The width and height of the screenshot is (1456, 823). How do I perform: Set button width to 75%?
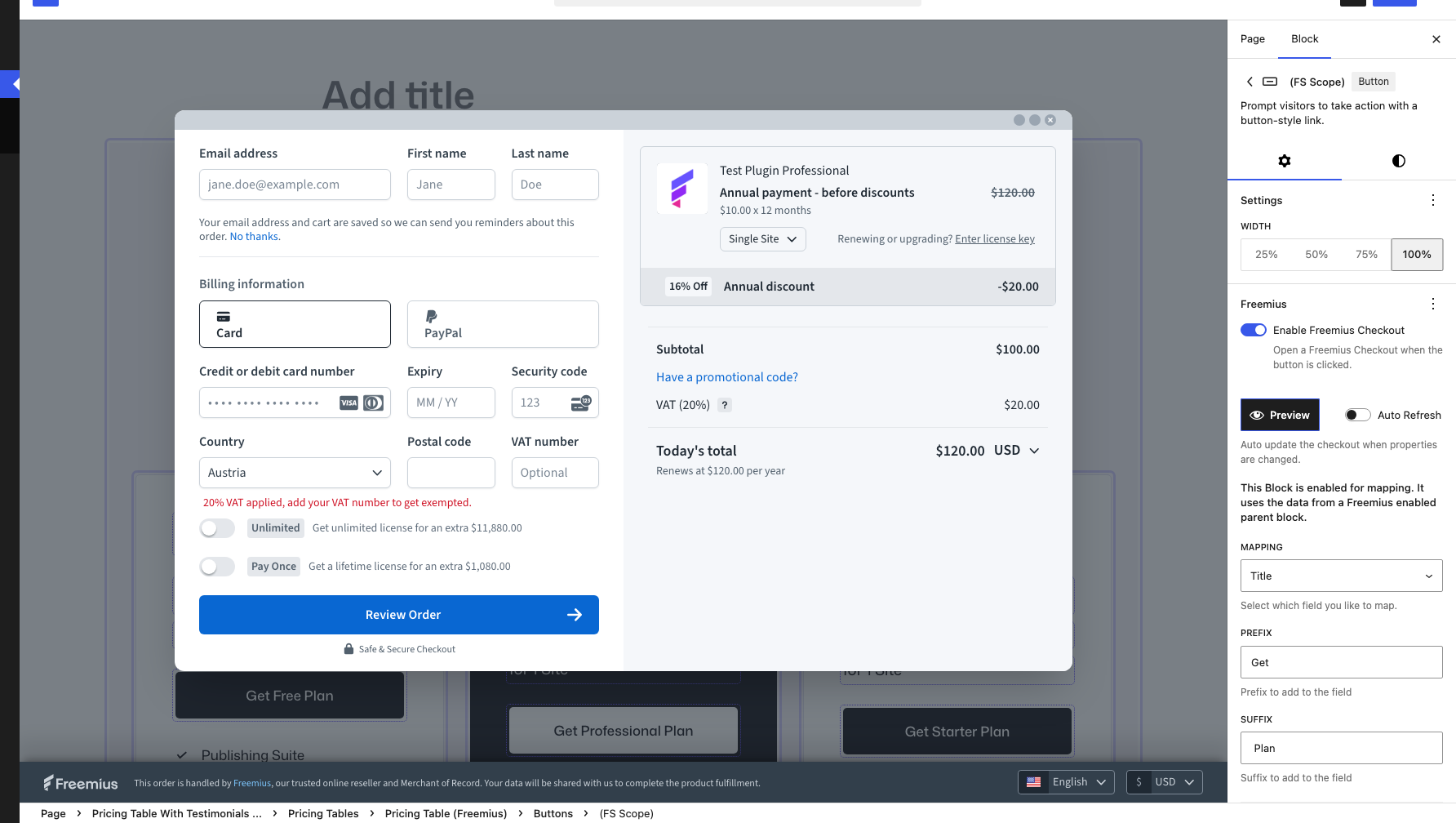[x=1366, y=255]
